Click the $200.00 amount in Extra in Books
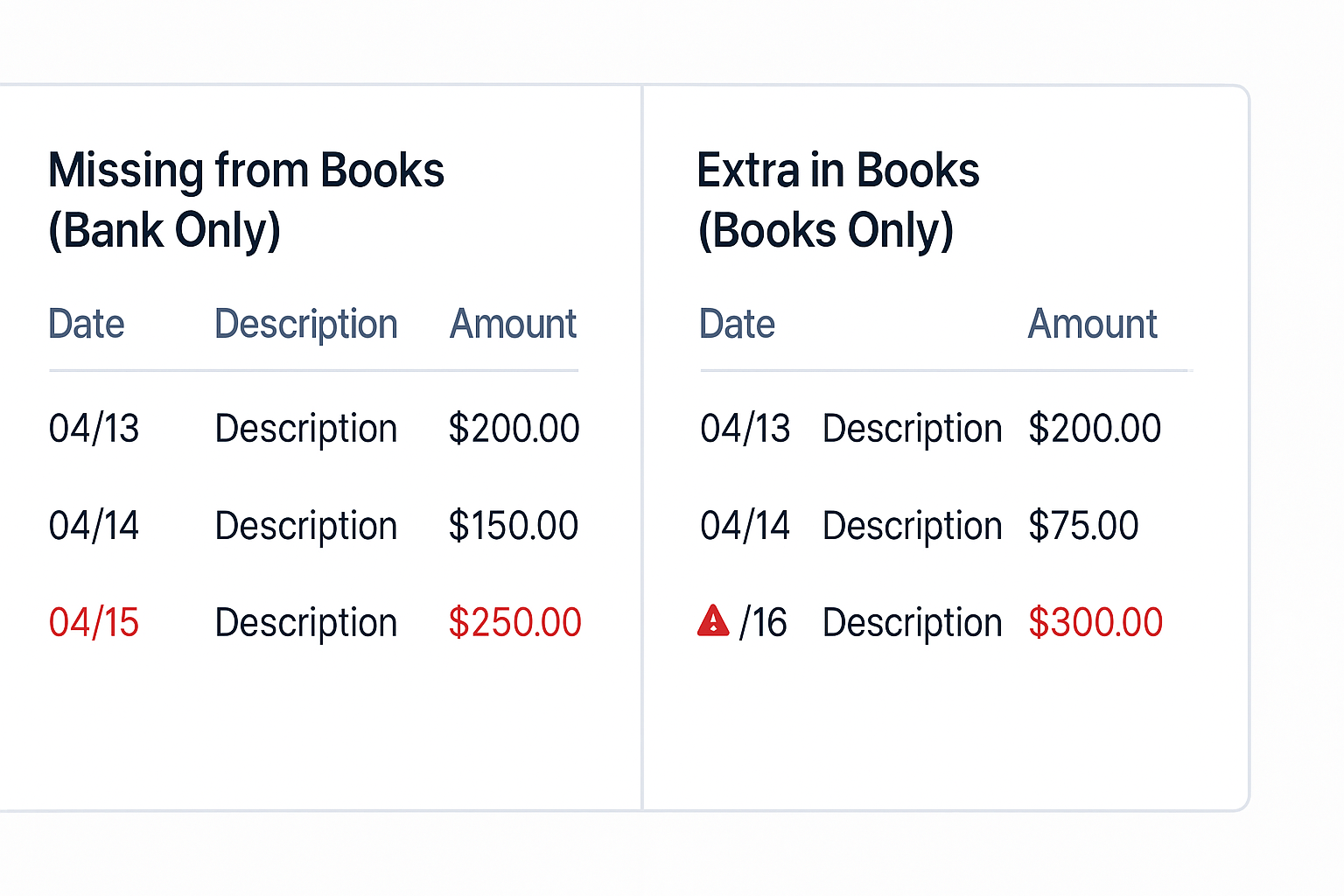The height and width of the screenshot is (896, 1344). 1095,428
